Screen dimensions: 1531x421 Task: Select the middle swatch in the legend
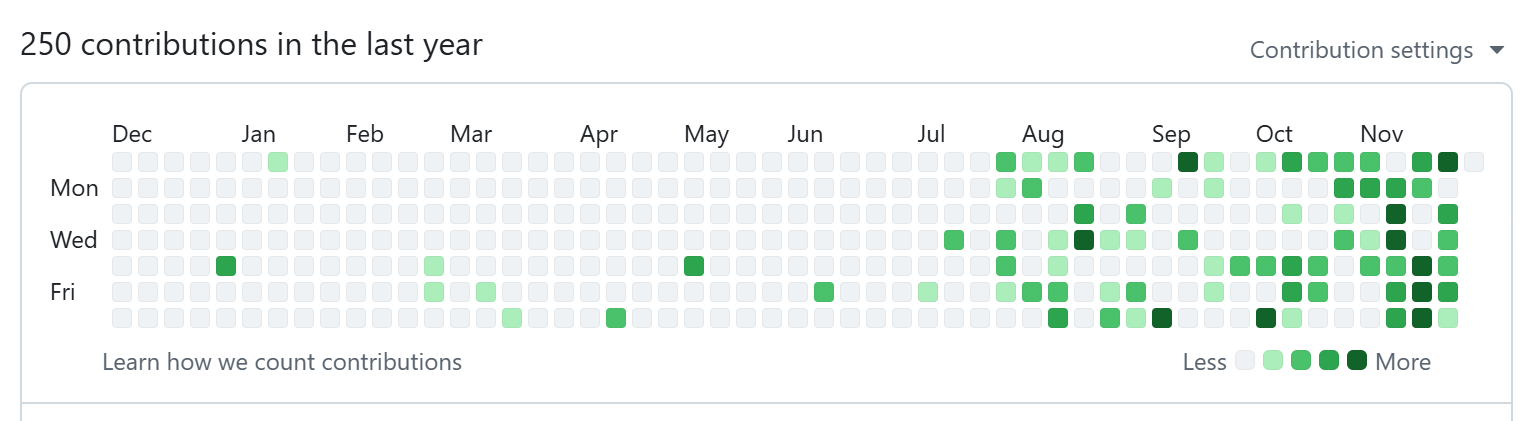point(1301,360)
